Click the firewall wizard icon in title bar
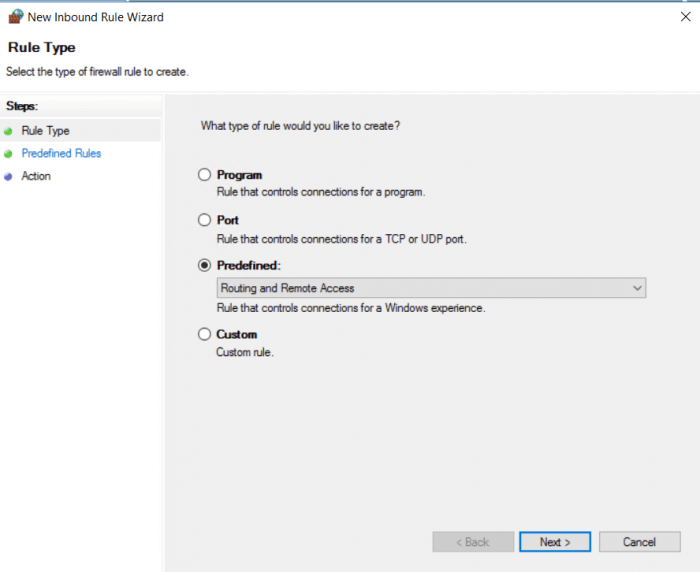This screenshot has width=700, height=572. 14,17
